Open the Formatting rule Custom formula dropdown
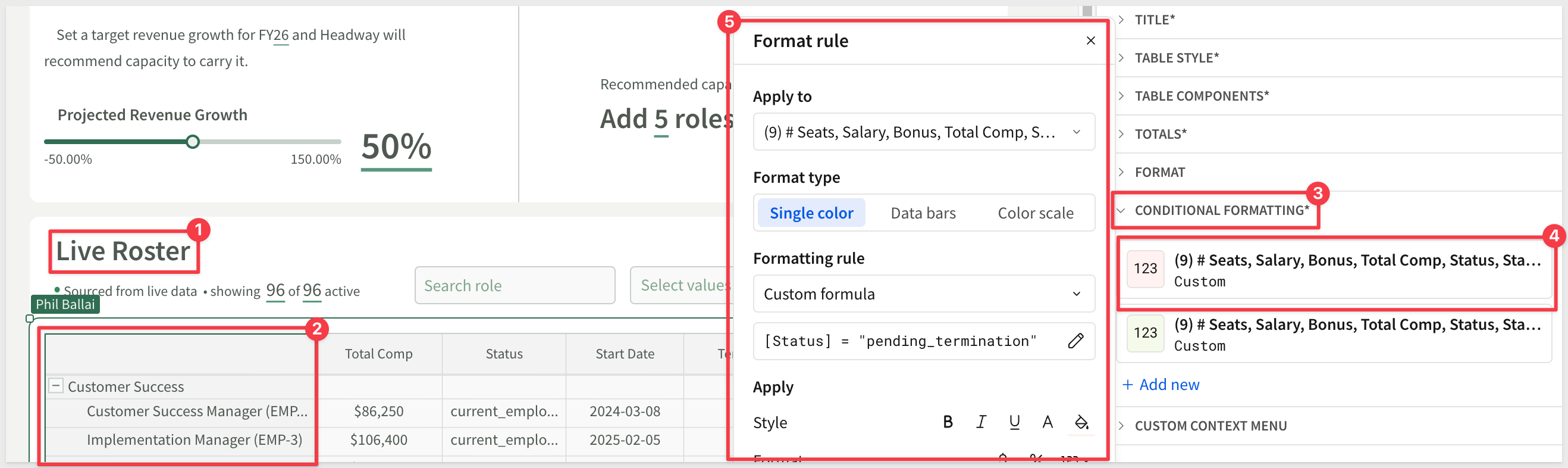This screenshot has width=1568, height=468. [923, 294]
